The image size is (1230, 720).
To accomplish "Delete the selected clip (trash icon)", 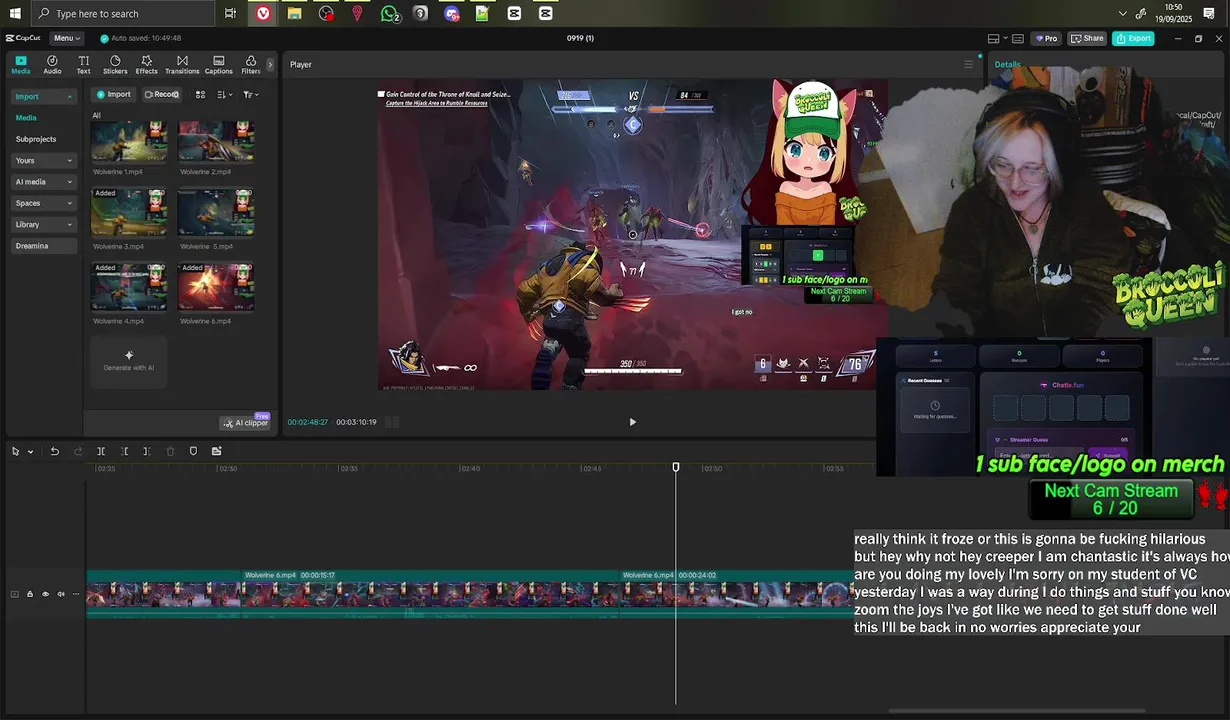I will pos(170,451).
